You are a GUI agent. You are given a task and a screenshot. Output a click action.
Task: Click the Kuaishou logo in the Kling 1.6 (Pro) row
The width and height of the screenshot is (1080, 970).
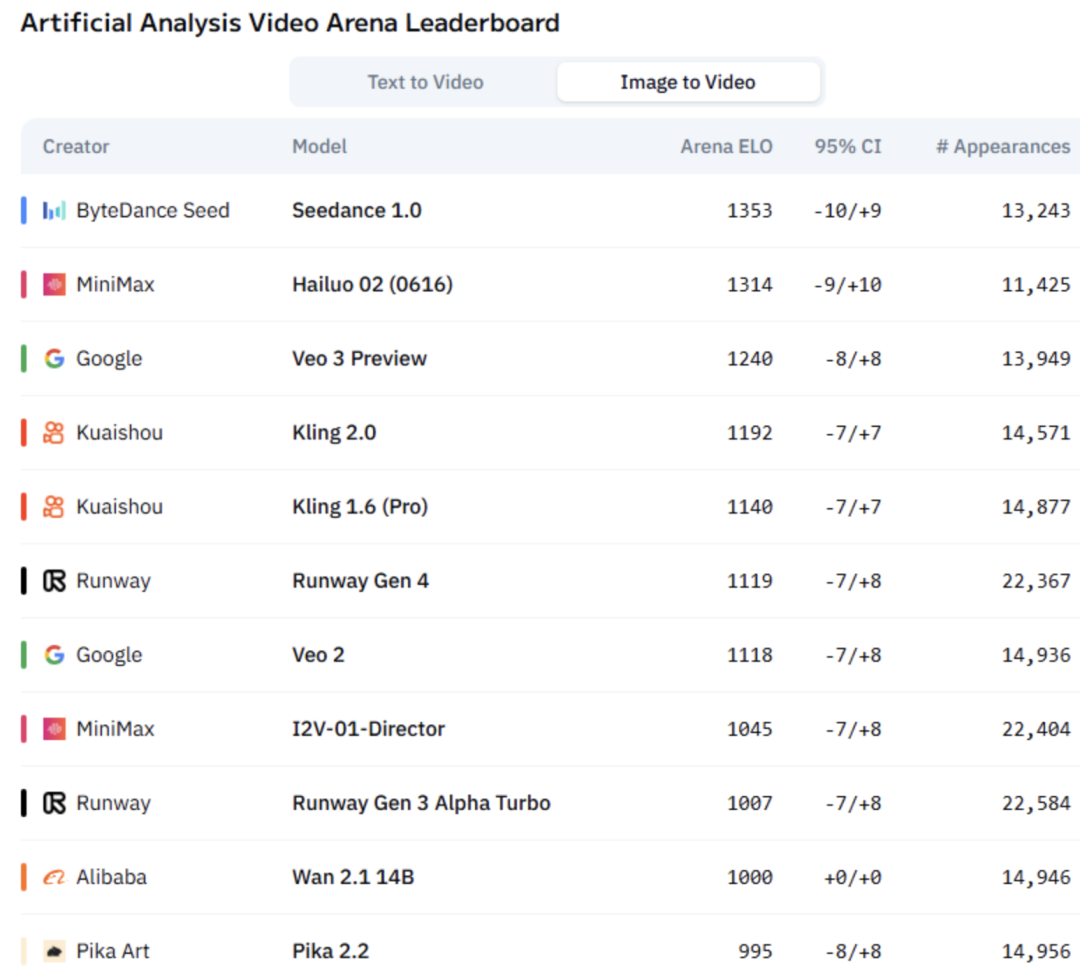click(54, 506)
